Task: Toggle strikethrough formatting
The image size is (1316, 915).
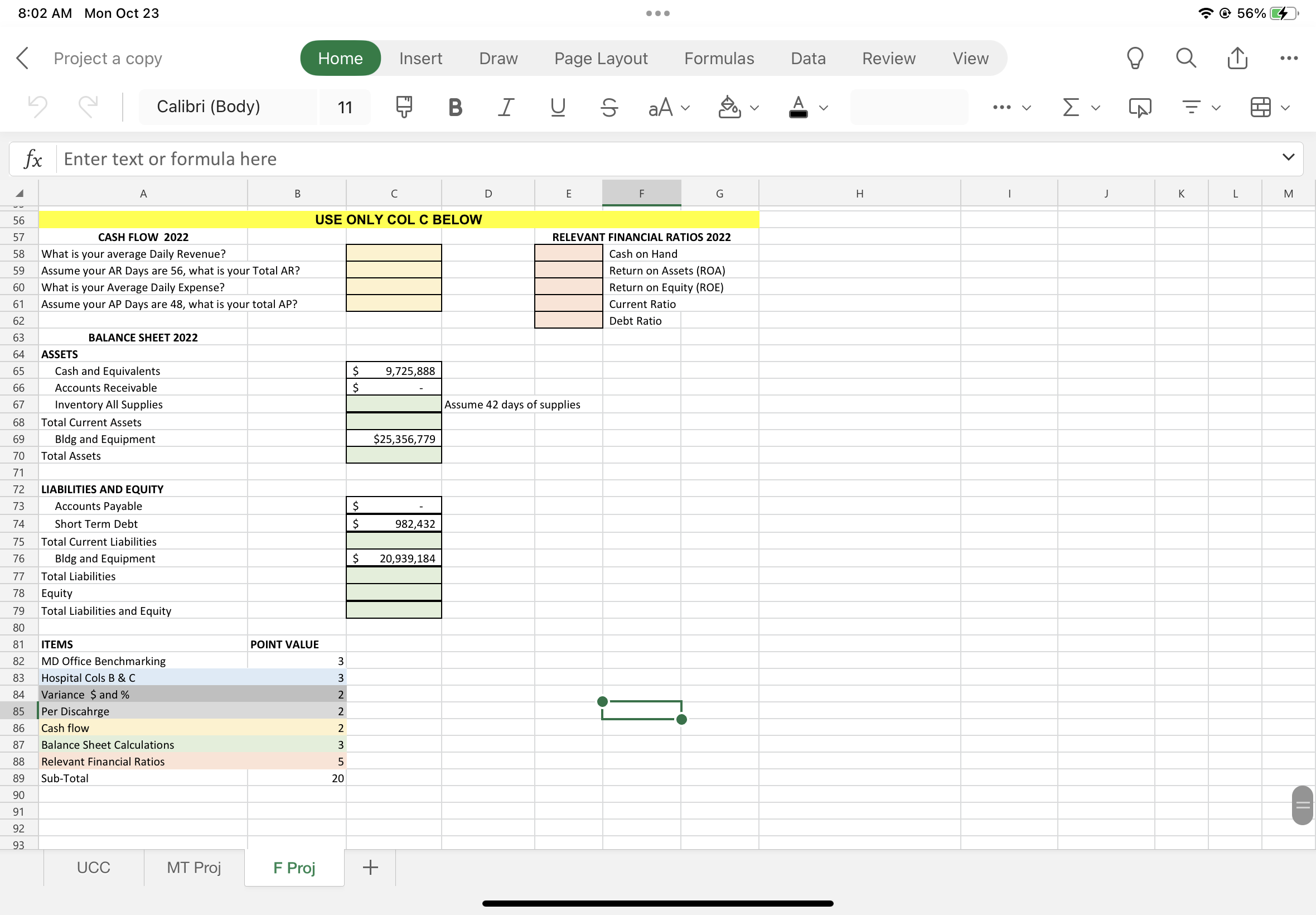Action: tap(608, 107)
